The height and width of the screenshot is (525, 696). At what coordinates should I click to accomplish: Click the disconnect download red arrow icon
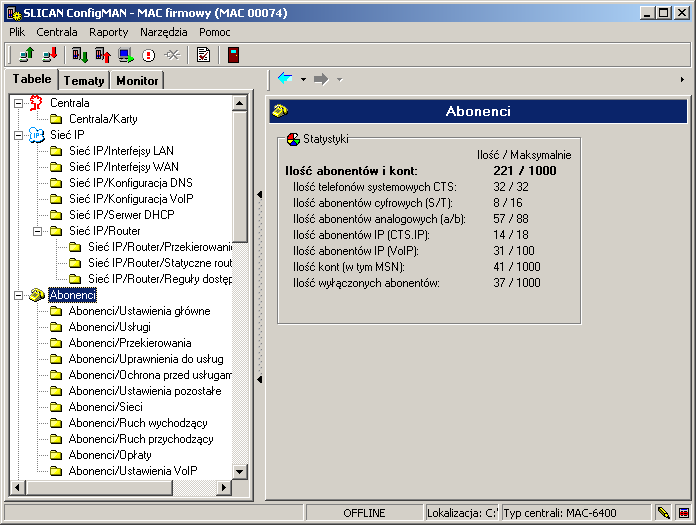coord(50,55)
